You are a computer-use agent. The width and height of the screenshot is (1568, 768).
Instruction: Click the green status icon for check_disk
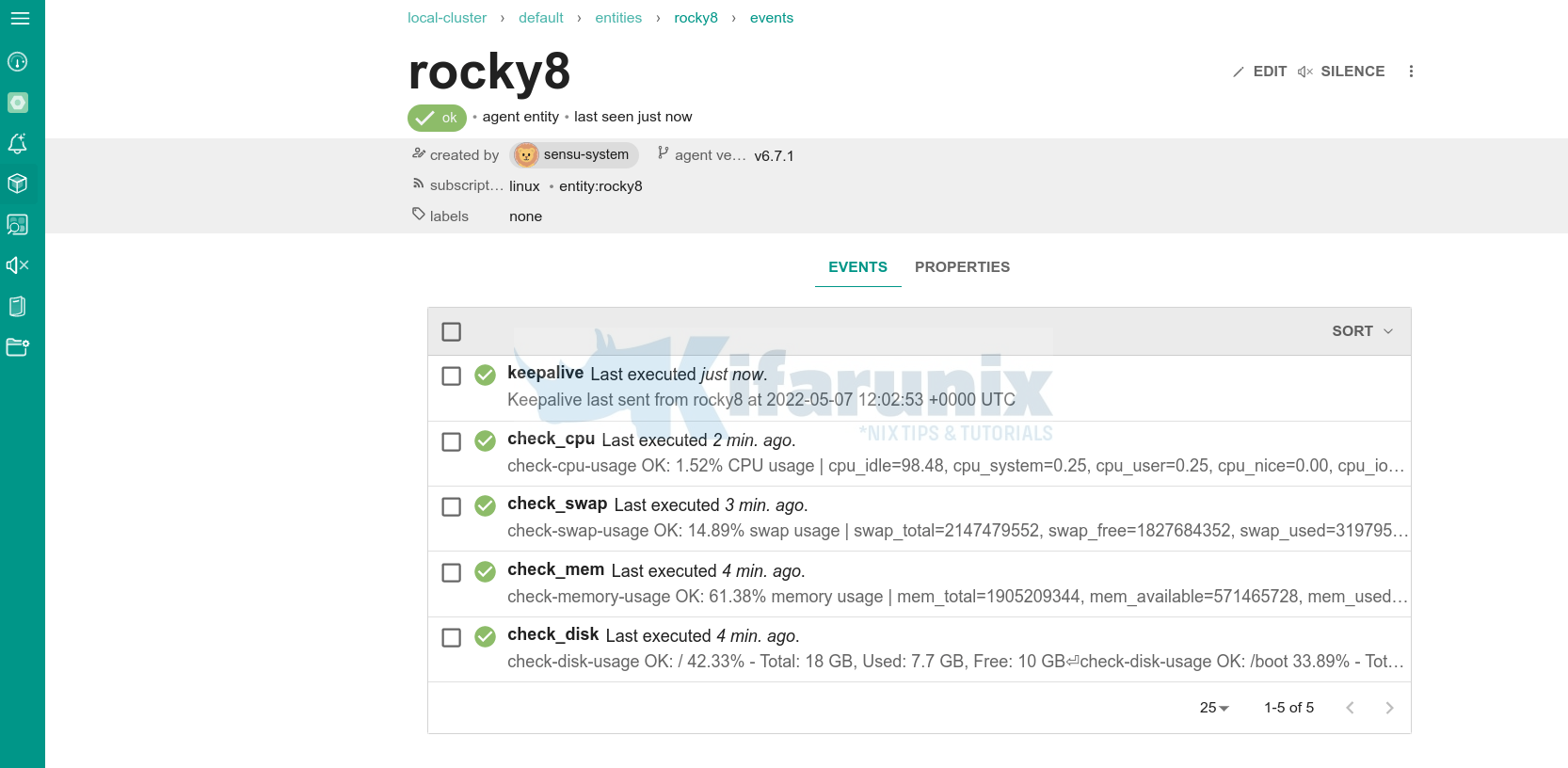tap(486, 637)
